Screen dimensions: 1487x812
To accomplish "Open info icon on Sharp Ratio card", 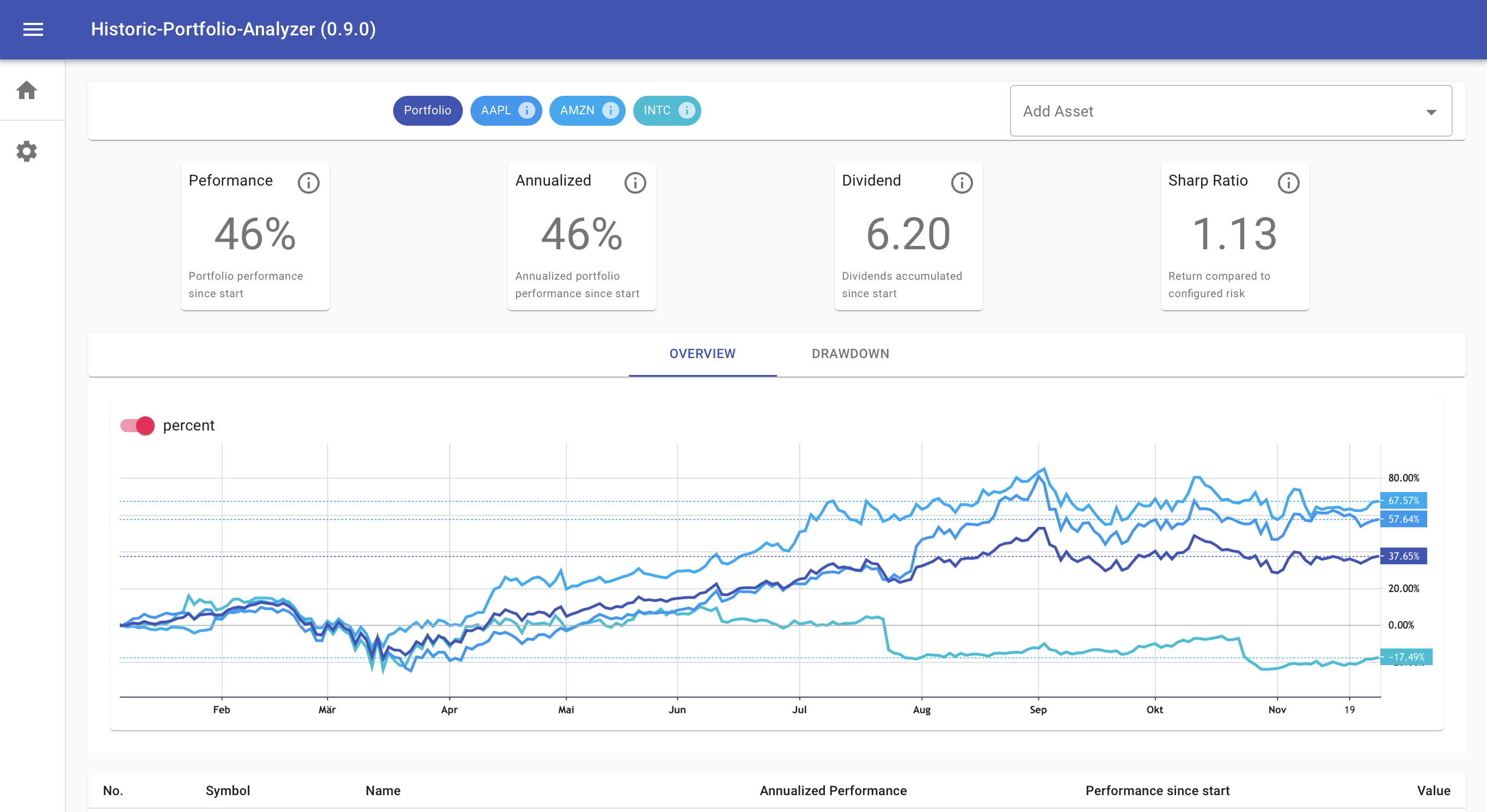I will tap(1288, 183).
